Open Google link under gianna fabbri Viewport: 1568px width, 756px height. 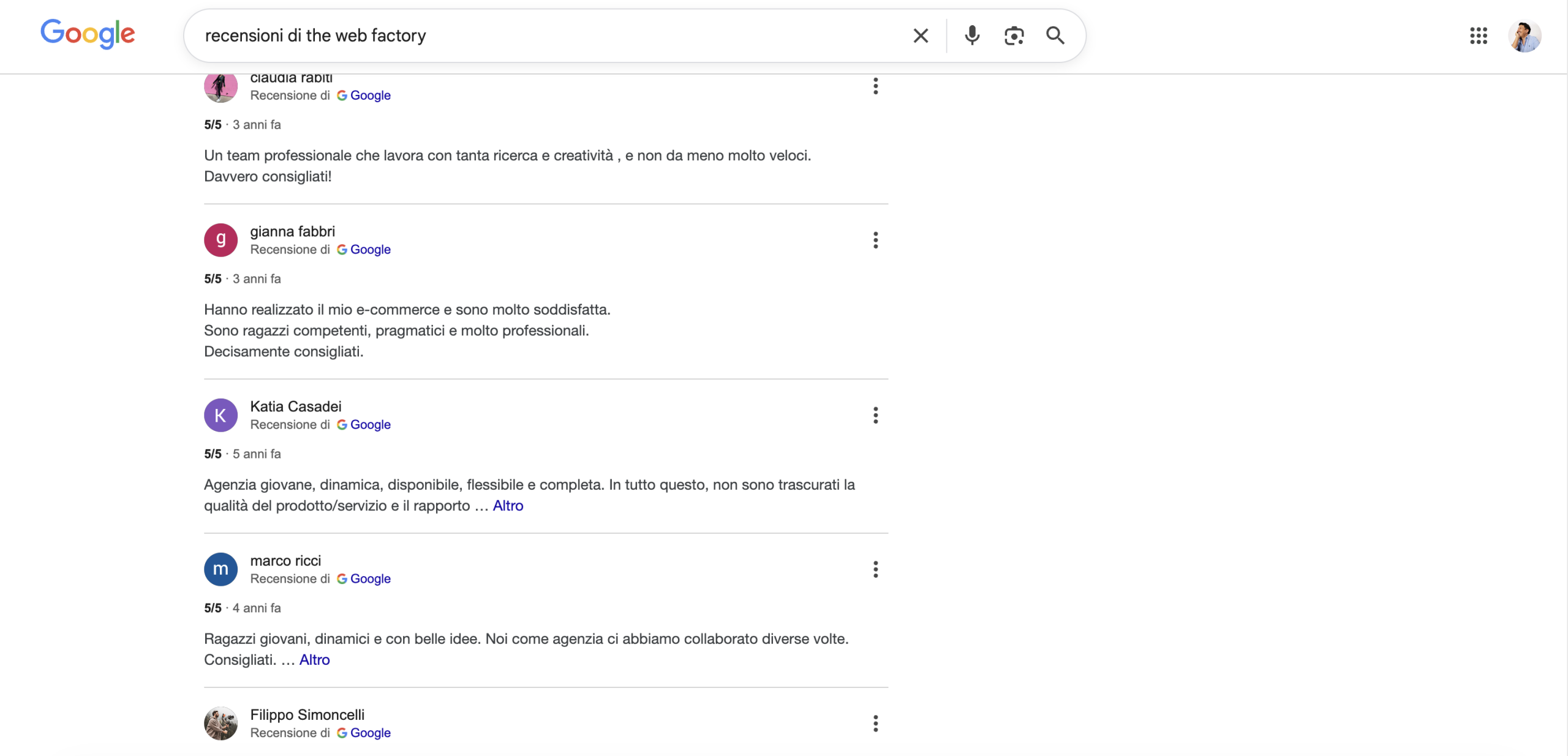[x=370, y=250]
